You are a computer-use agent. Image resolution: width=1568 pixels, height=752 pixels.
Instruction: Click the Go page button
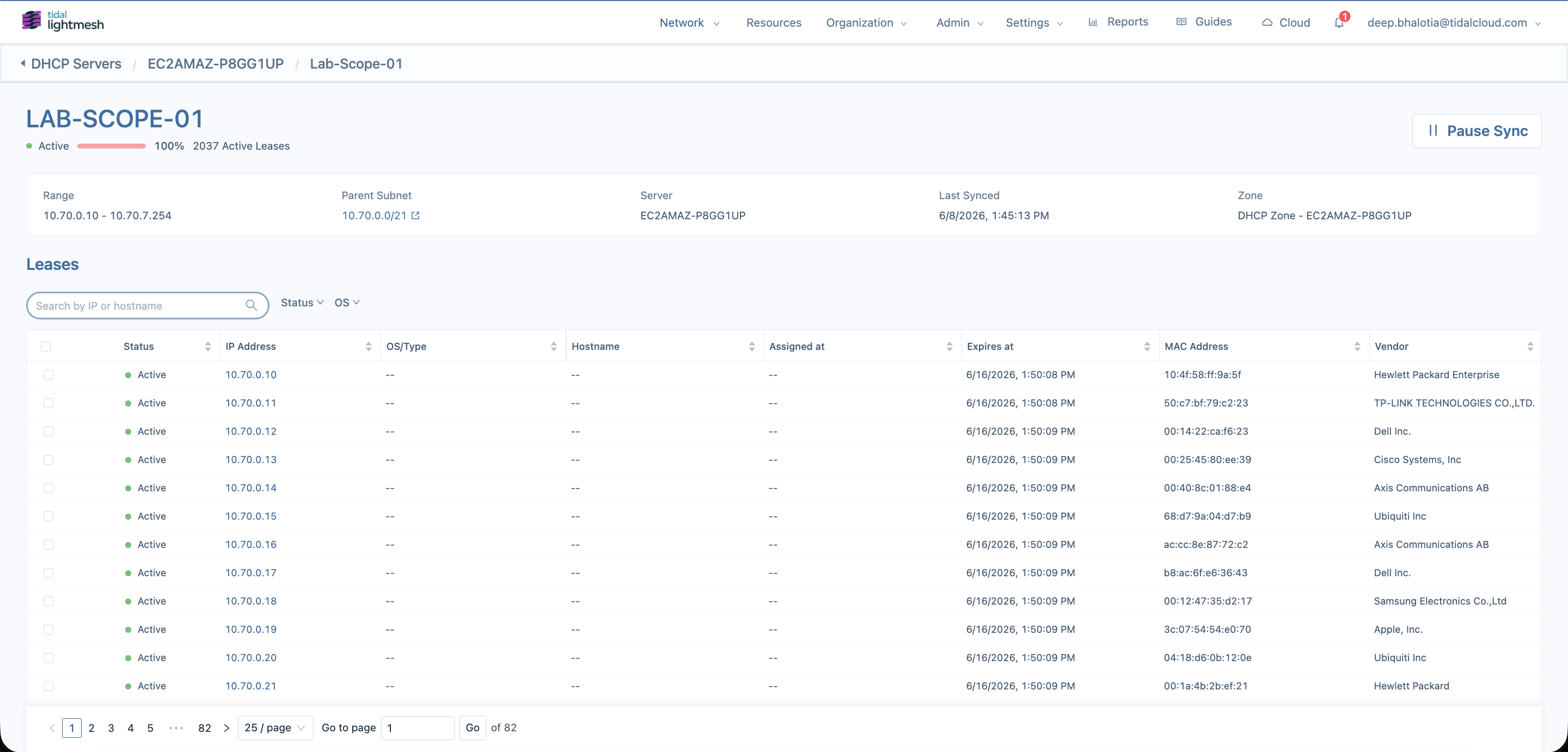coord(473,728)
